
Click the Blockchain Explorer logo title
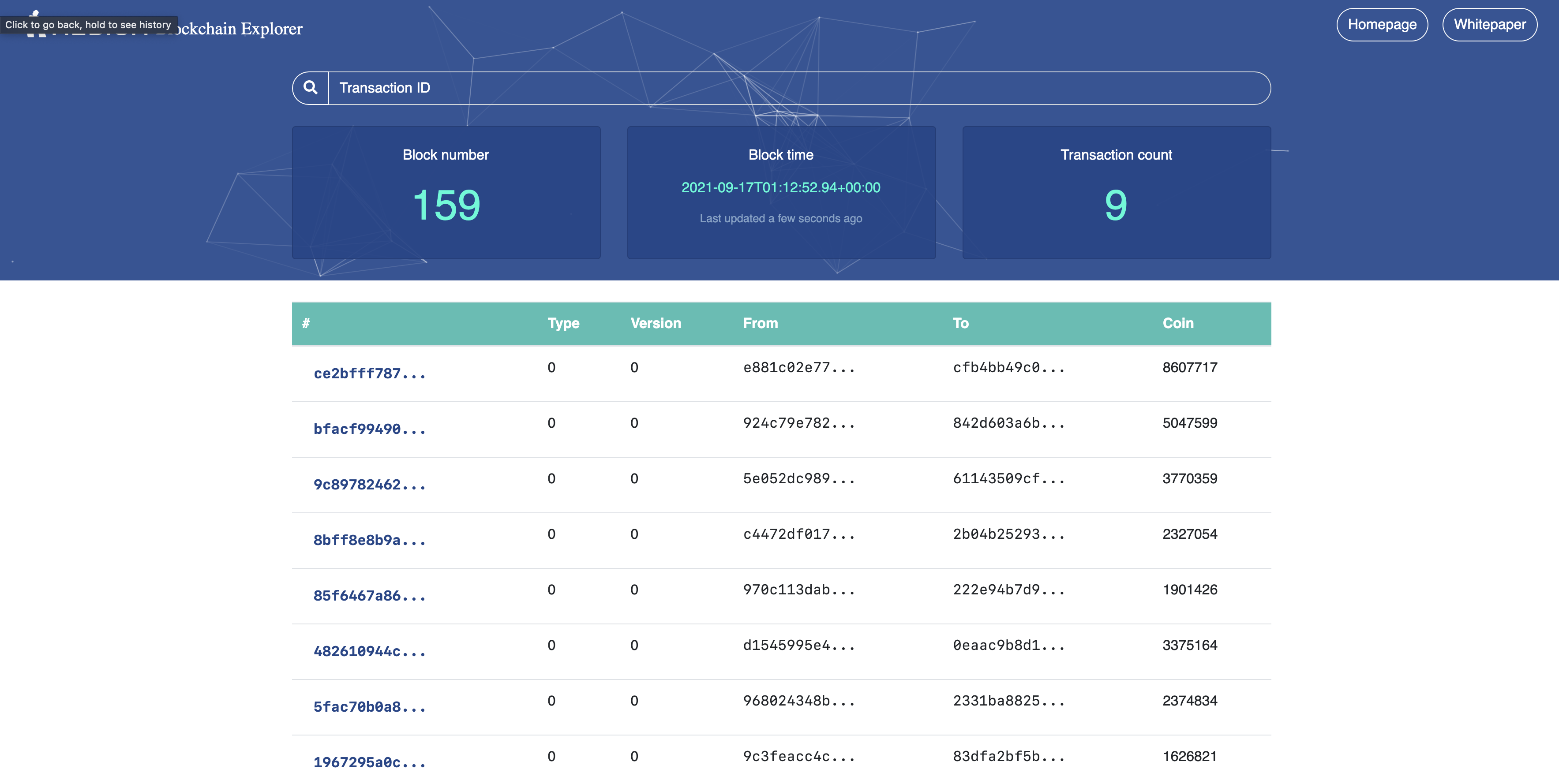242,29
